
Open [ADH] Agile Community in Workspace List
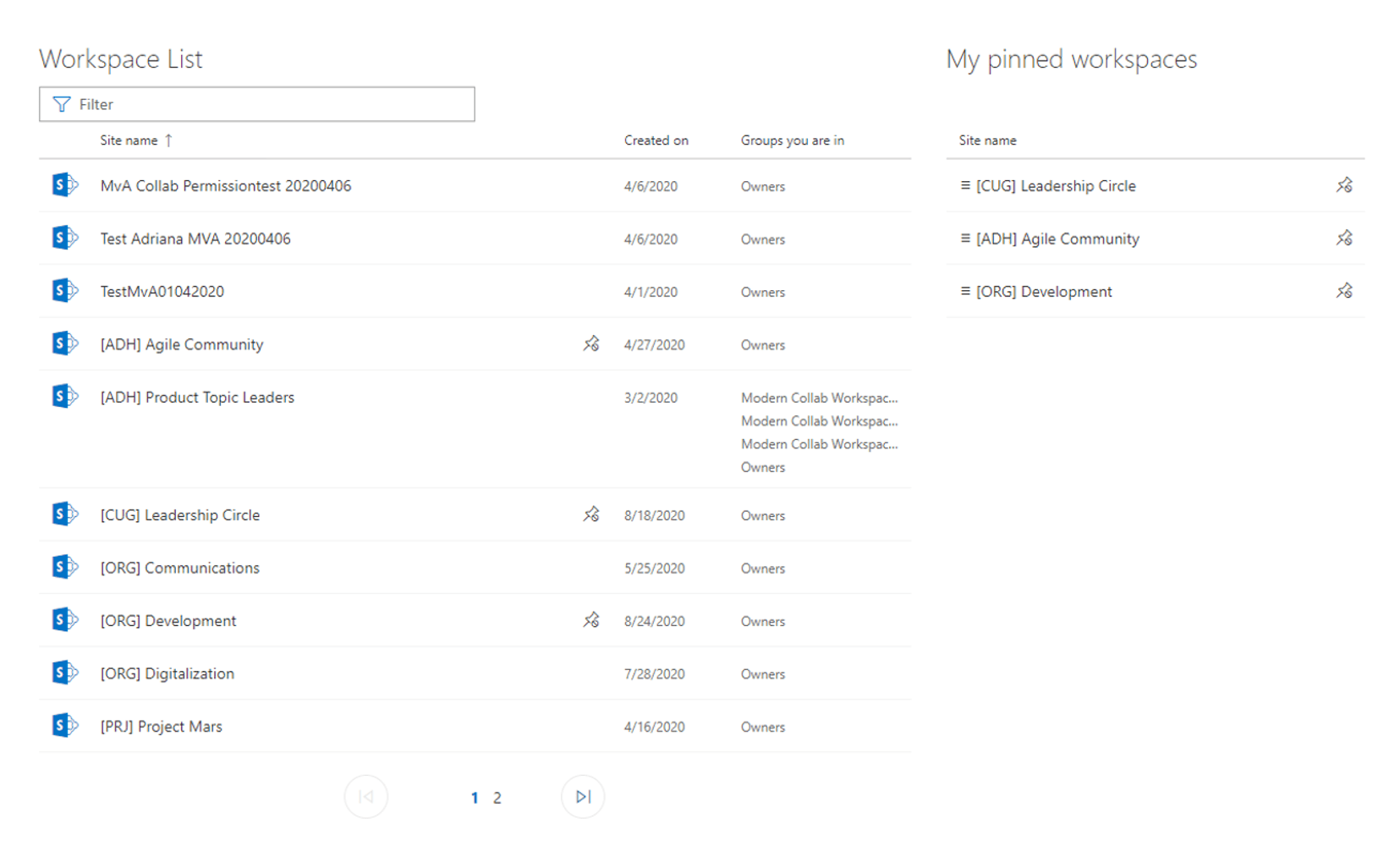[x=182, y=344]
